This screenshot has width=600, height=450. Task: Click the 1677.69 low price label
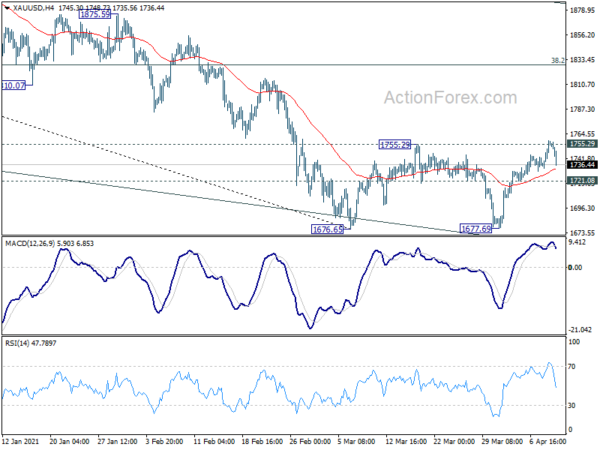476,229
